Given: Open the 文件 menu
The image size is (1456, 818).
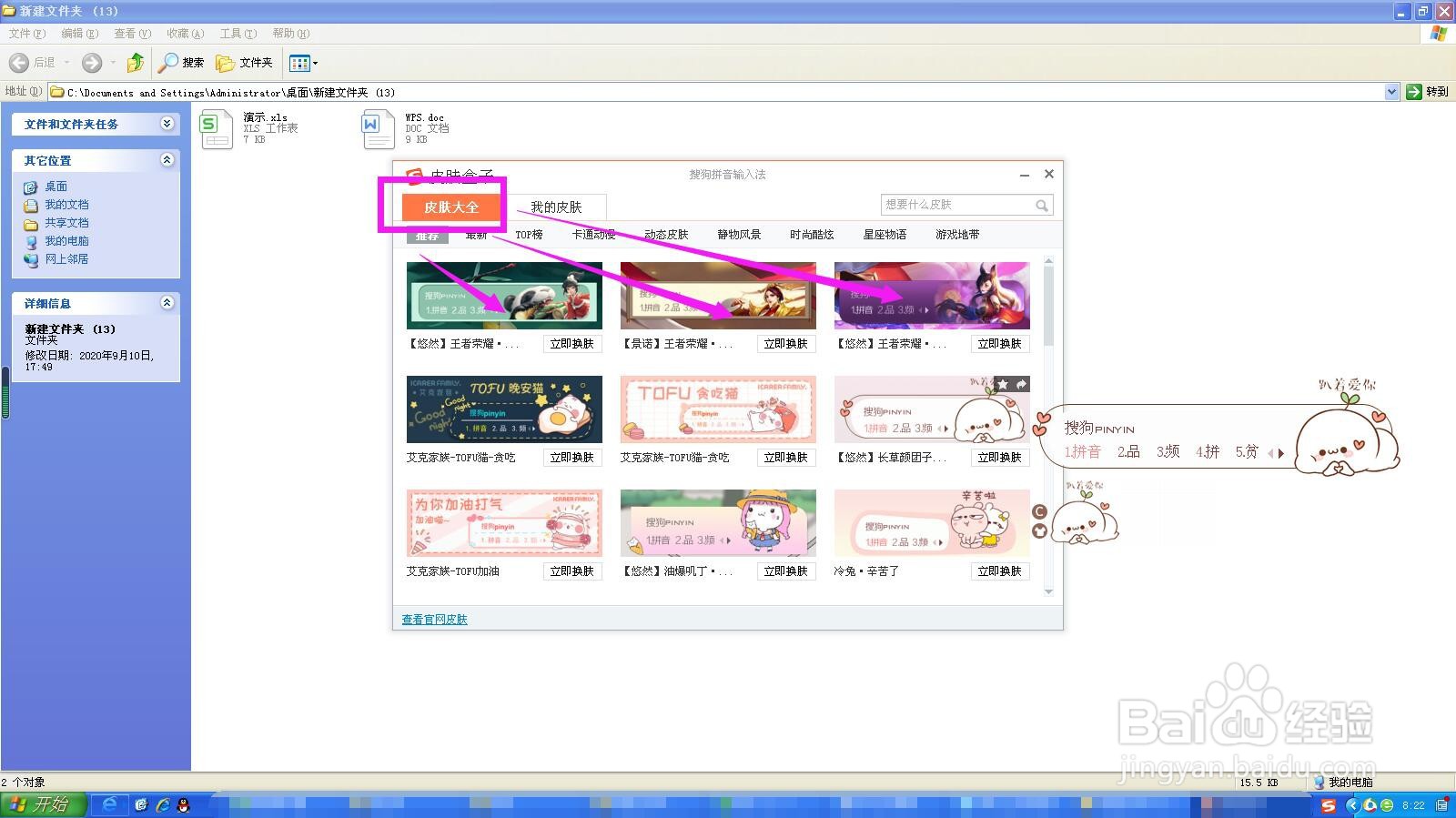Looking at the screenshot, I should tap(26, 34).
